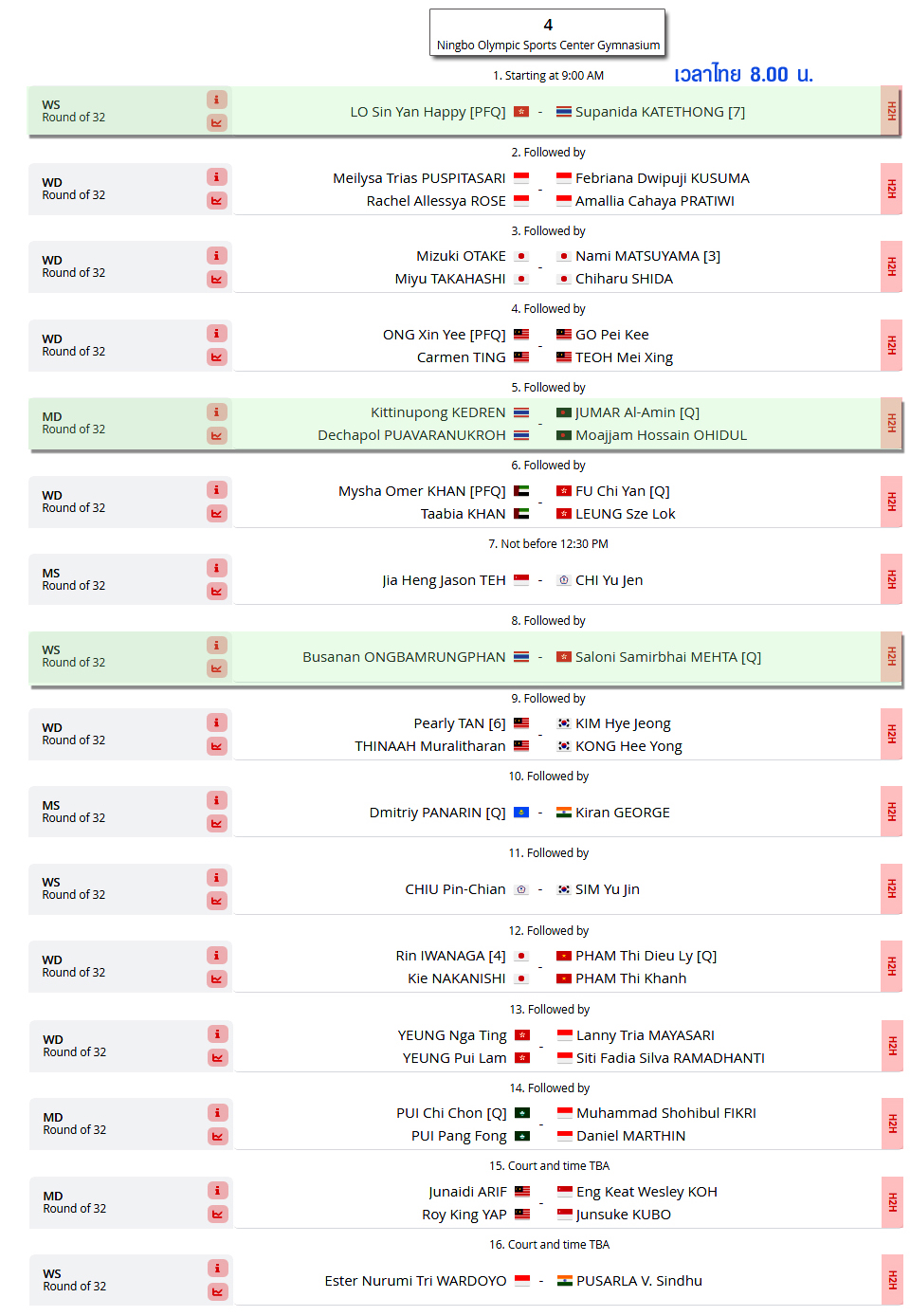
Task: Click info icon for Kittinupong KEDREN match
Action: point(217,411)
